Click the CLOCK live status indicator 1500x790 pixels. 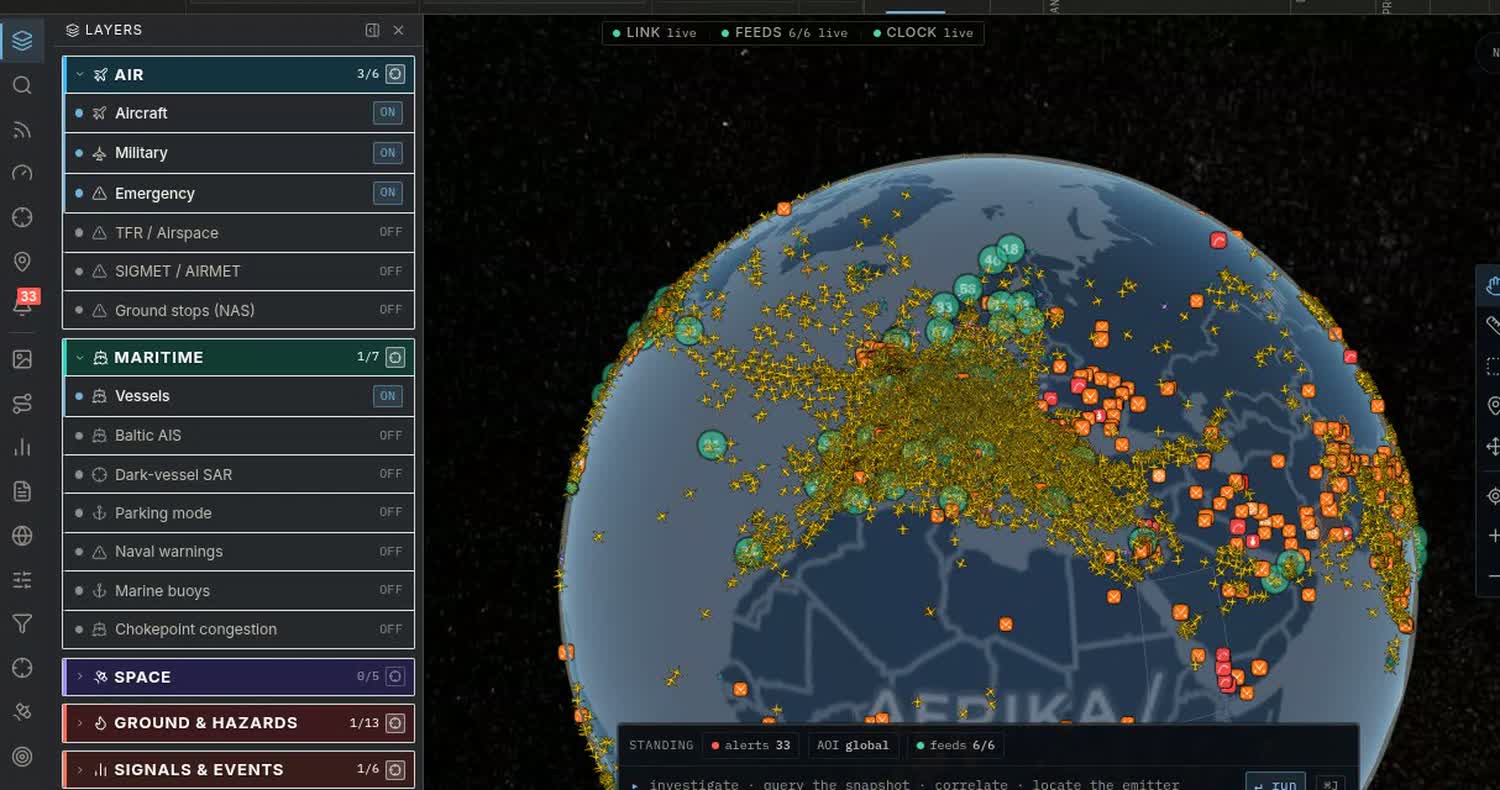click(923, 33)
